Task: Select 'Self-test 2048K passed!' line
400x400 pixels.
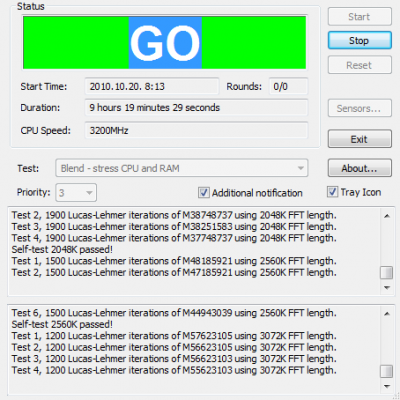Action: pos(62,250)
